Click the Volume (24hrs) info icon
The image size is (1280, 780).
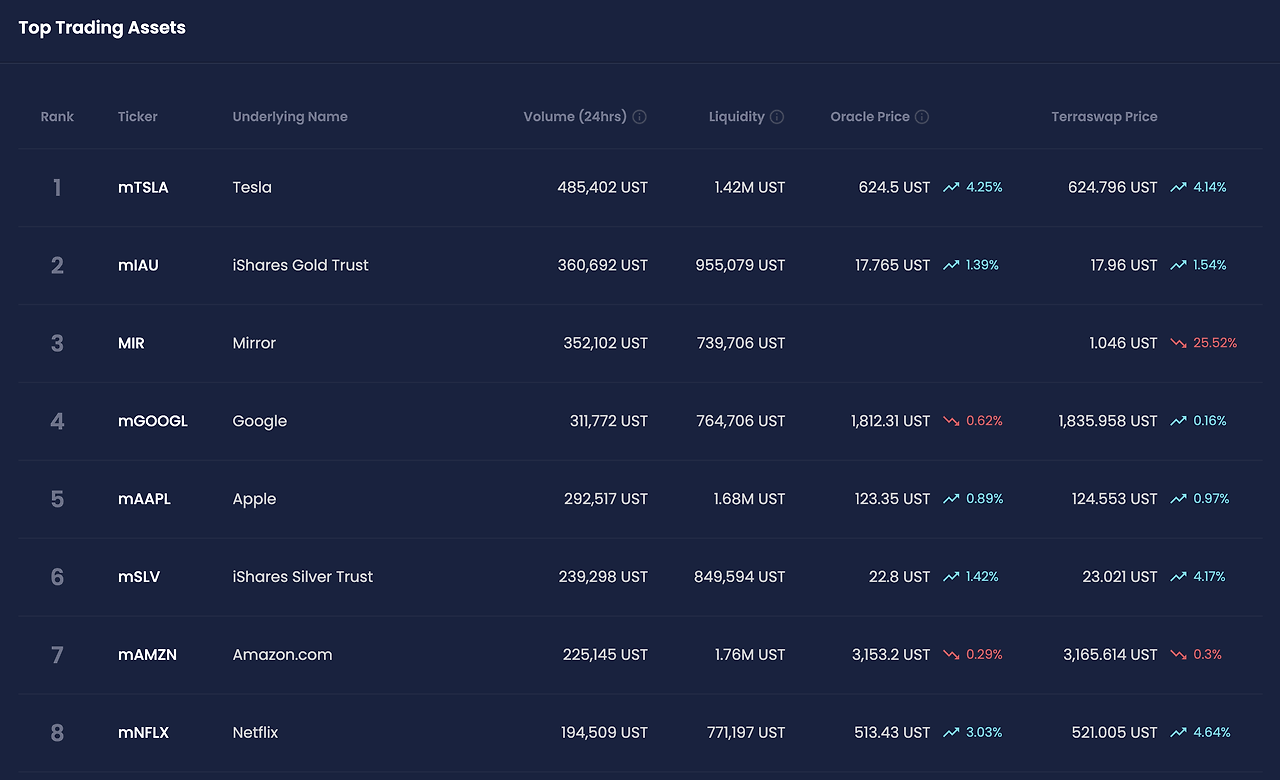point(640,117)
